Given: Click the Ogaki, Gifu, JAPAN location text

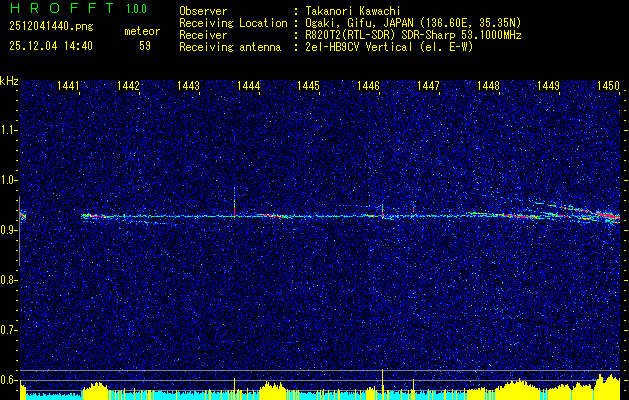Looking at the screenshot, I should click(413, 23).
